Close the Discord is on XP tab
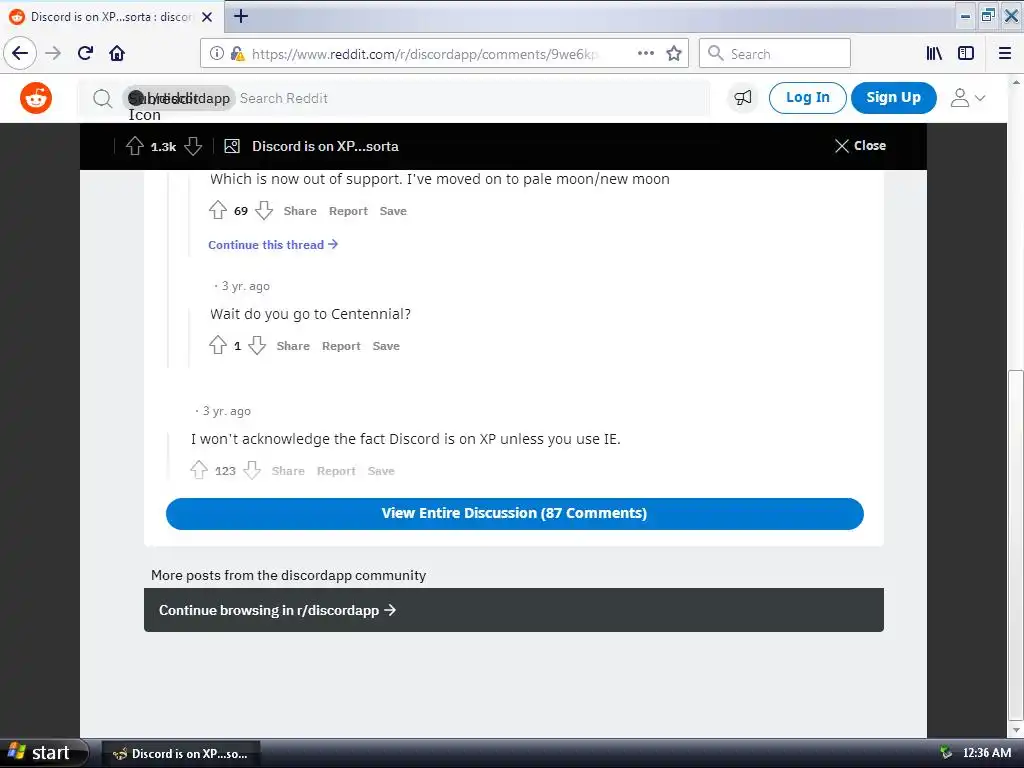This screenshot has height=768, width=1024. click(x=207, y=17)
